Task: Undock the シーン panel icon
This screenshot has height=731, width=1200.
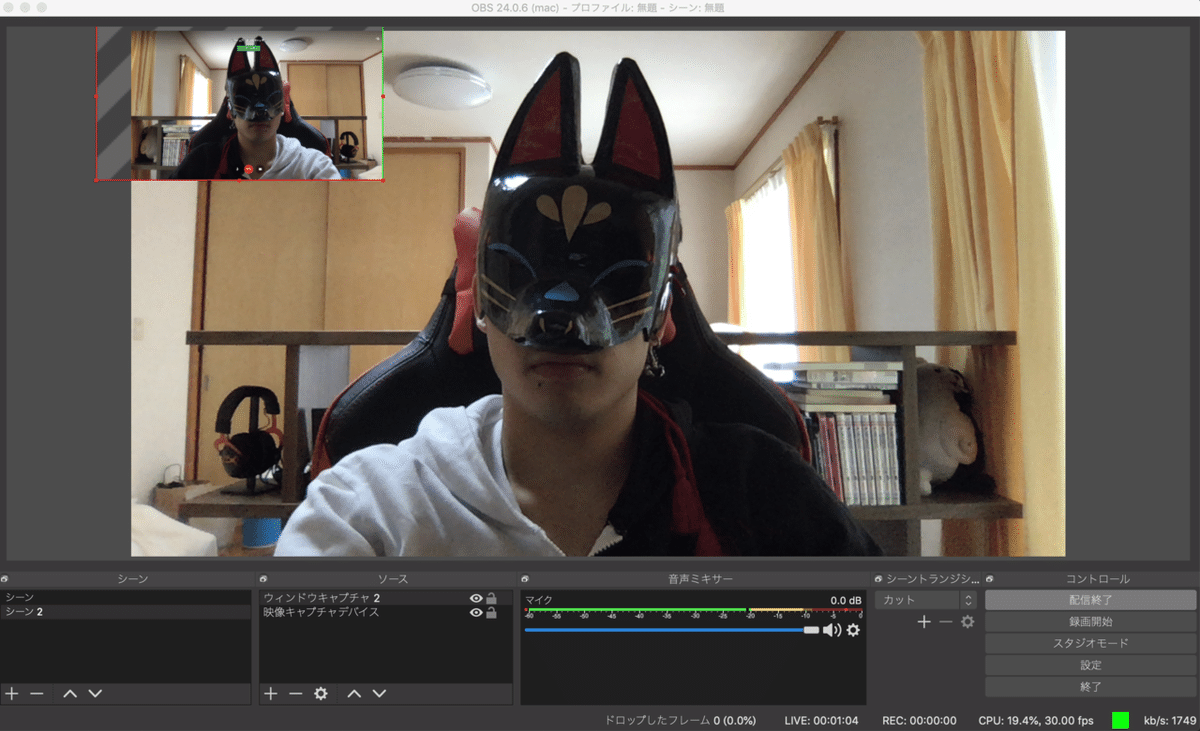Action: pyautogui.click(x=5, y=579)
